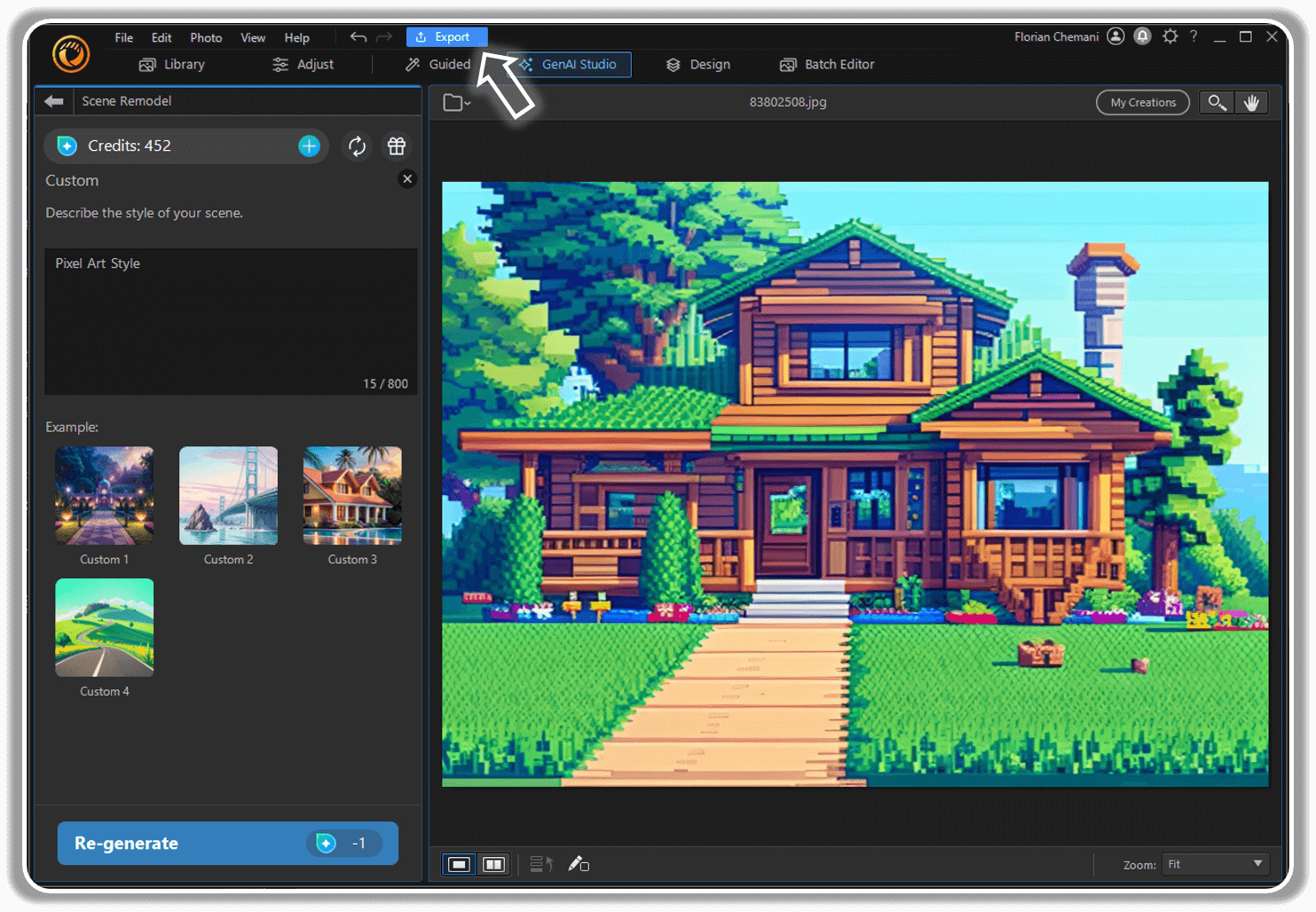Click the generation history icon near the pencil

click(540, 863)
